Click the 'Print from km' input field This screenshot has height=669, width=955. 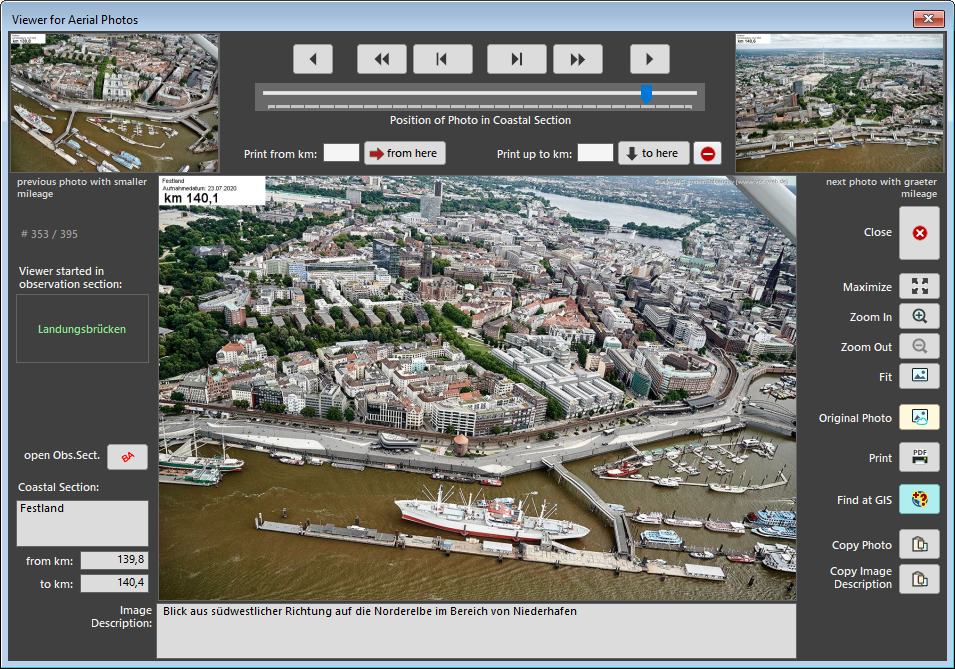[341, 153]
